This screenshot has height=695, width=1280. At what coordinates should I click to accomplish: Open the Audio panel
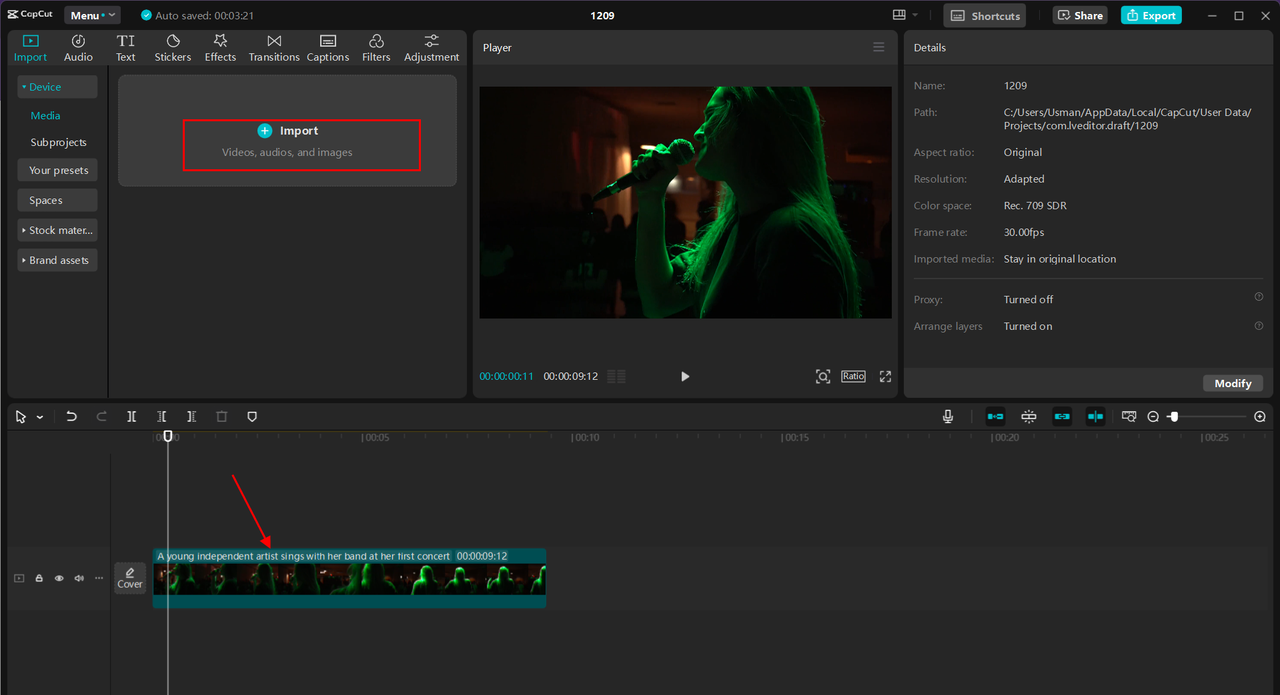78,47
